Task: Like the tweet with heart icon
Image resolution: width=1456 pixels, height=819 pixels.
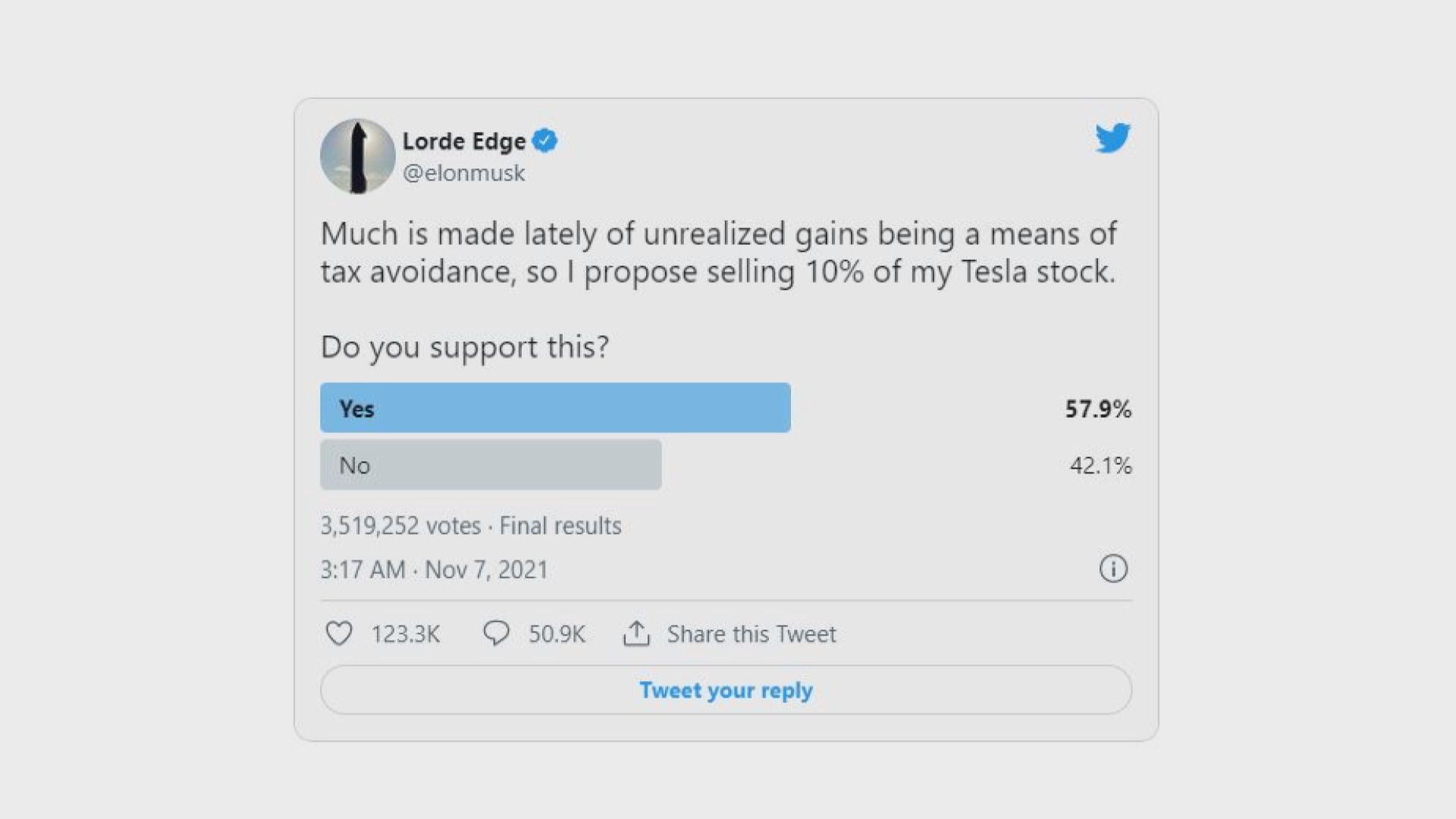Action: coord(339,633)
